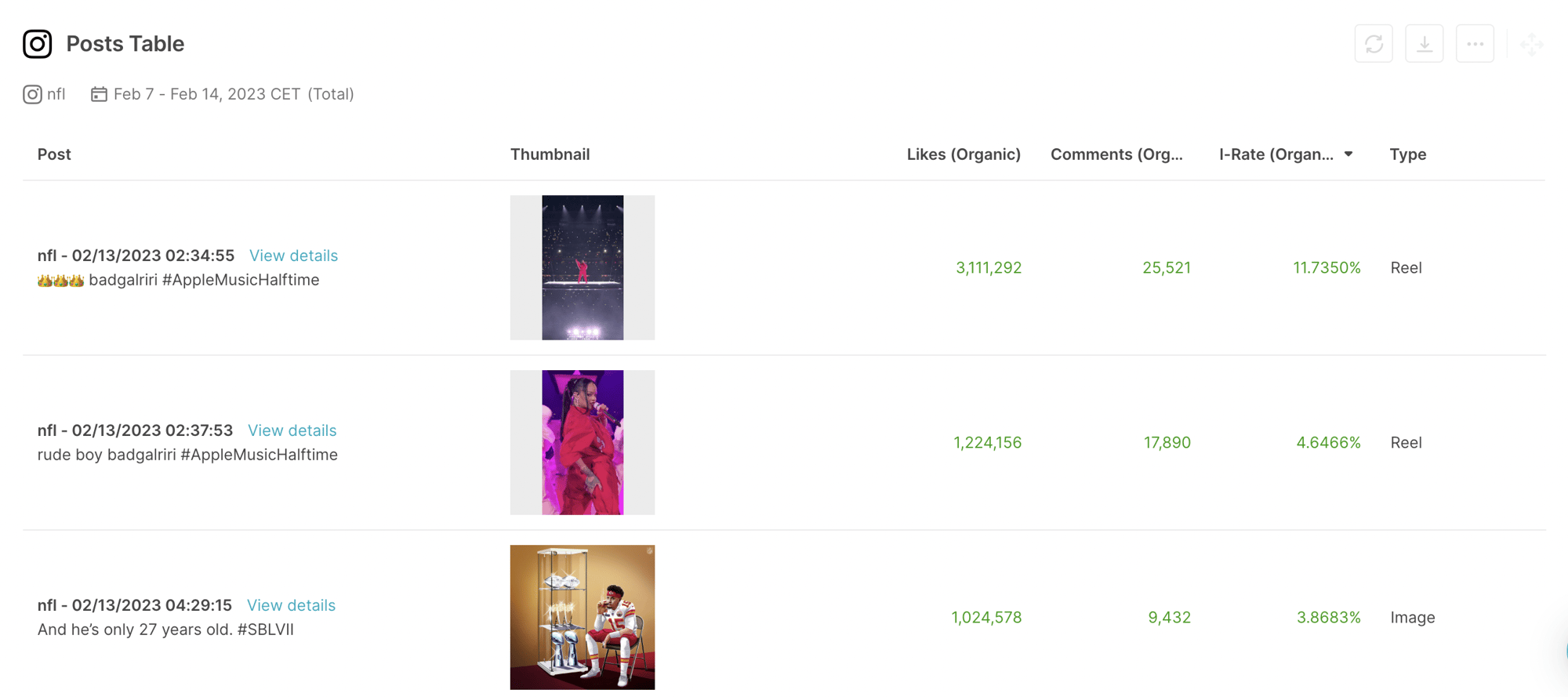Click the Type column header

(x=1407, y=154)
